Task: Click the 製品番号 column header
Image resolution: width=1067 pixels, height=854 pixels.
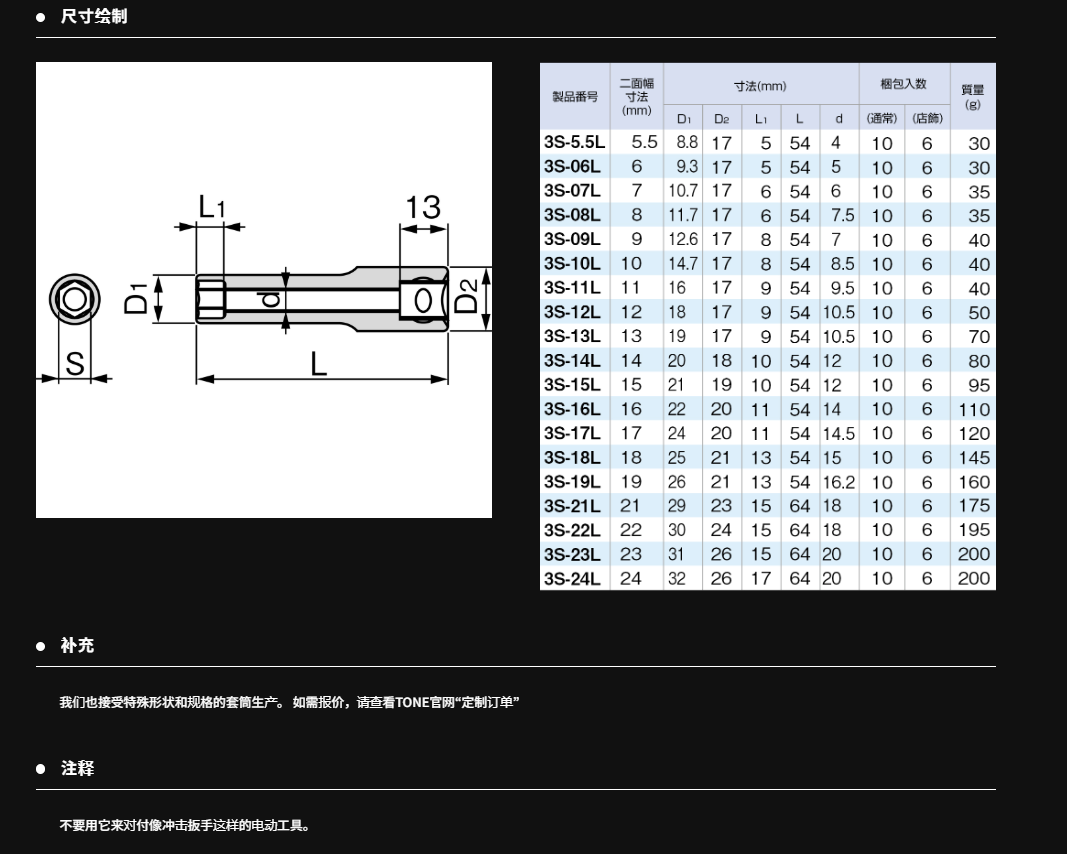Action: point(575,97)
